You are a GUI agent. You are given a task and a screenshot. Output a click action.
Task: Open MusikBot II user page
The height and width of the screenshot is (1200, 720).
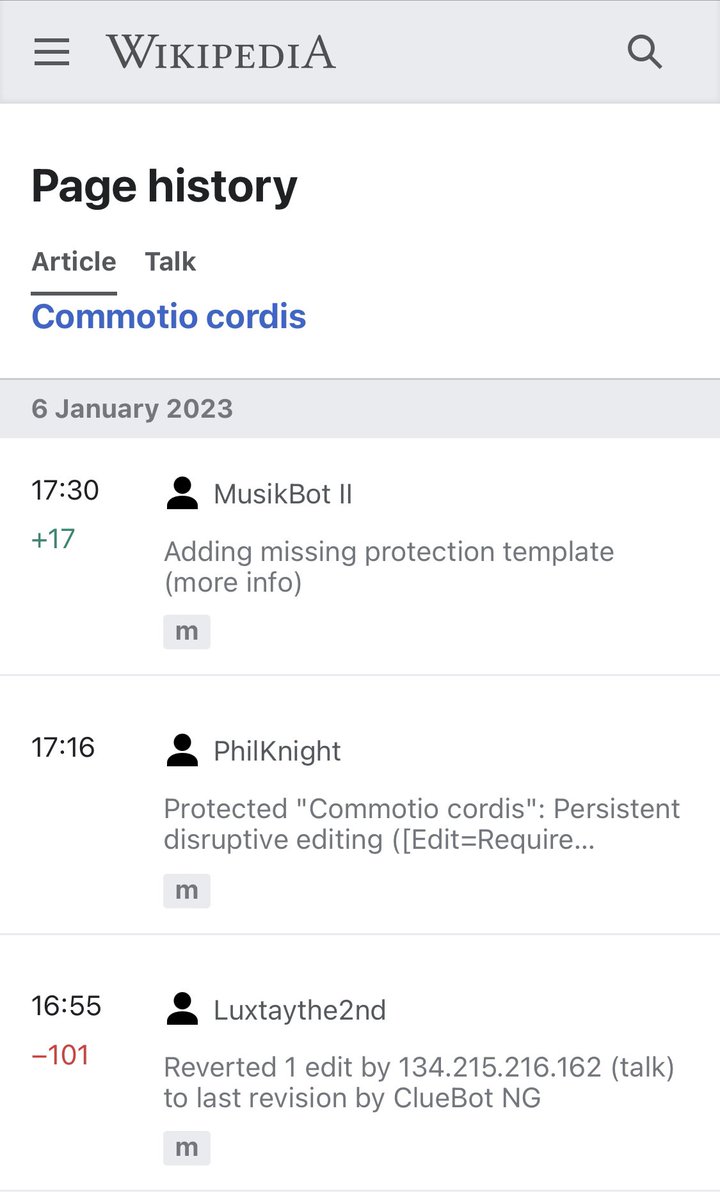click(x=283, y=494)
